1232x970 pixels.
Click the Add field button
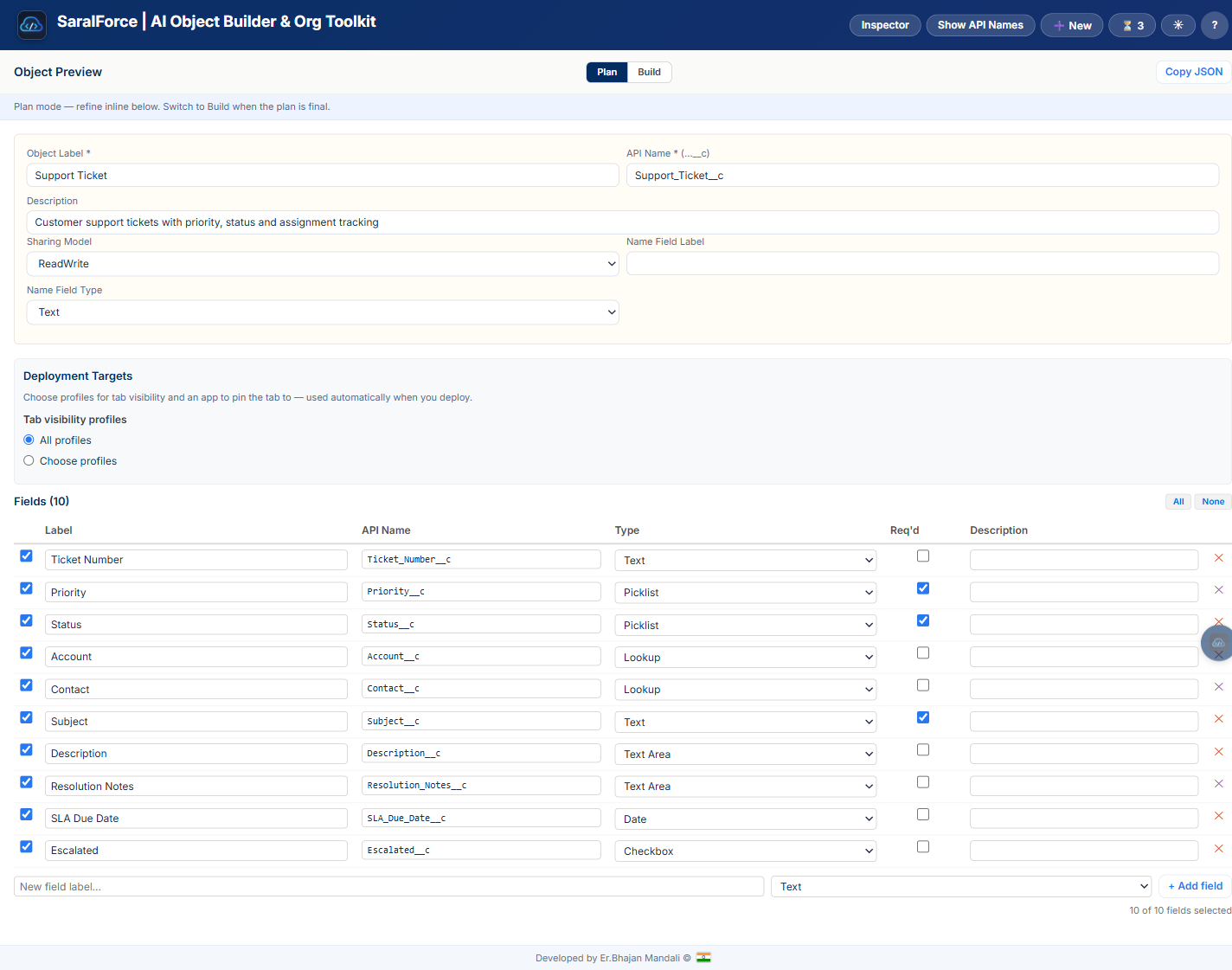coord(1195,886)
